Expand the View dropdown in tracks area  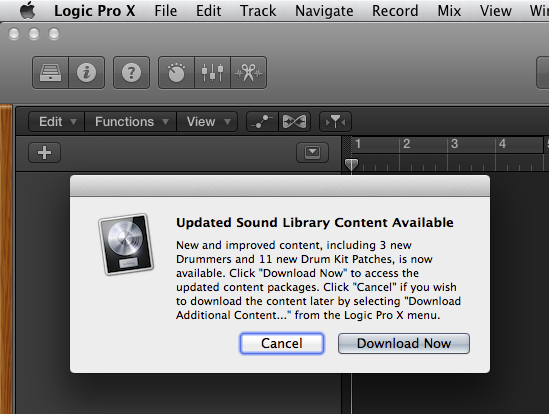(207, 122)
